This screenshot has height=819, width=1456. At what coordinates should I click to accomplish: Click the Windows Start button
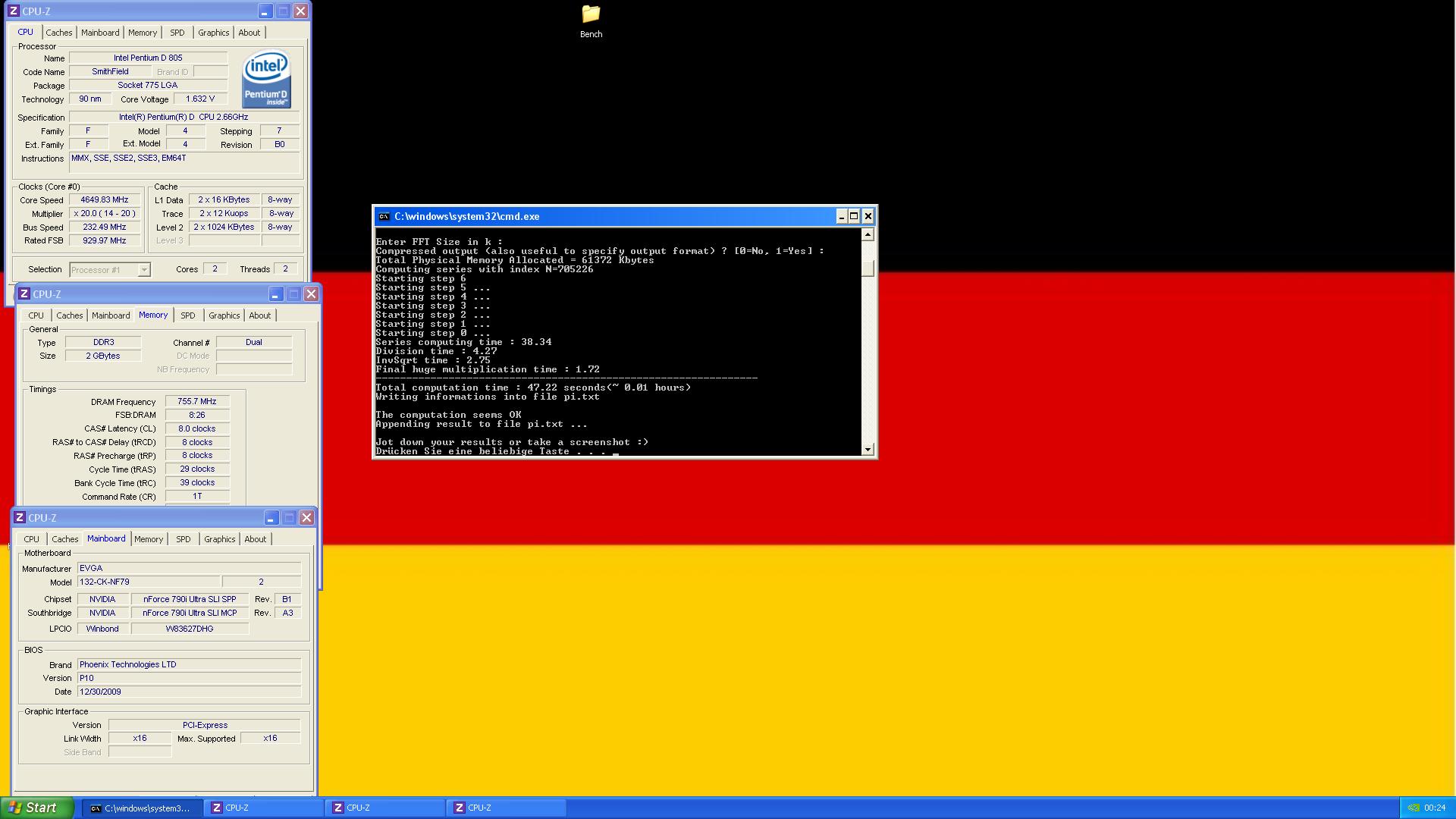(37, 808)
